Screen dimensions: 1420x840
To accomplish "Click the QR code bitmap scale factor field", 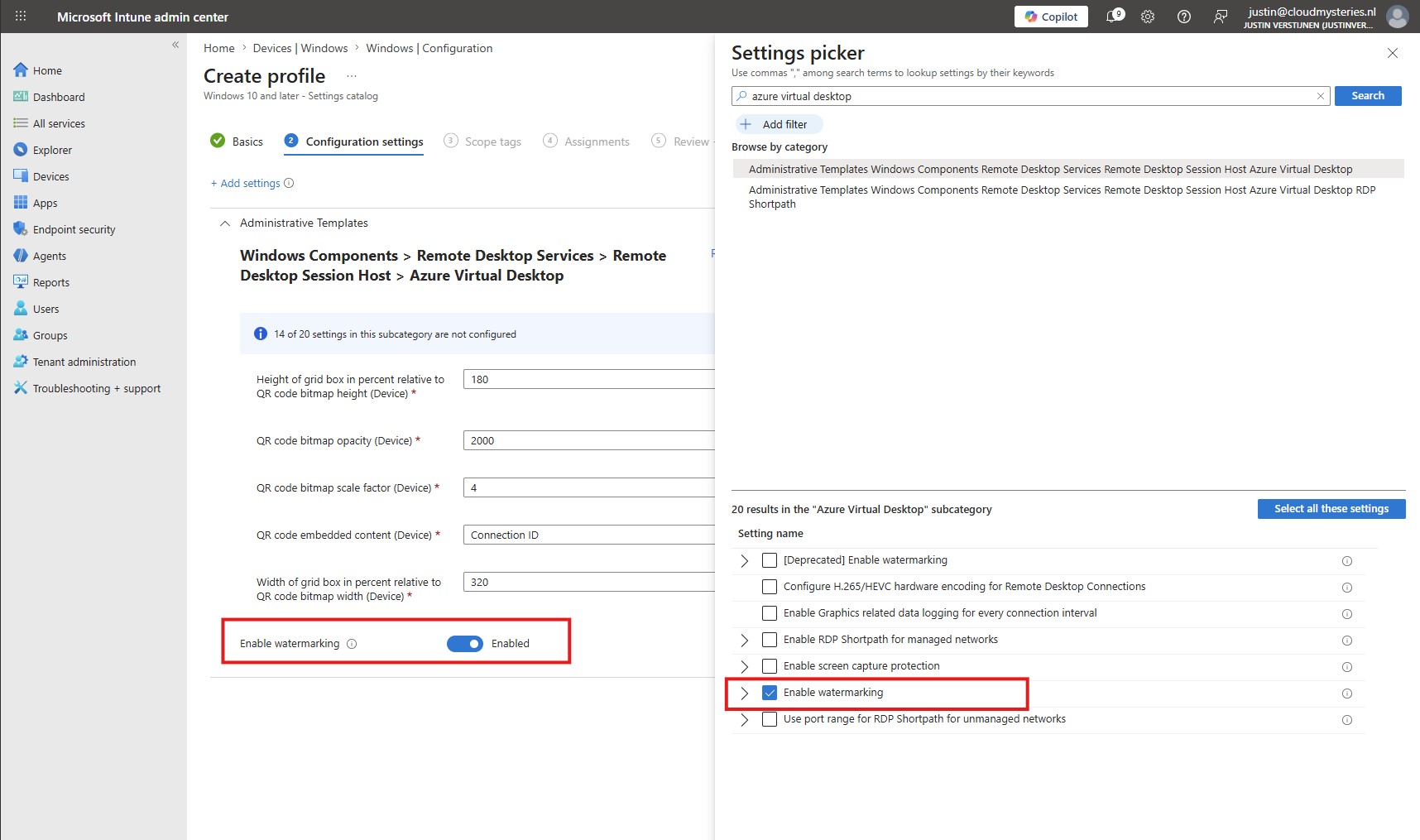I will [x=589, y=488].
